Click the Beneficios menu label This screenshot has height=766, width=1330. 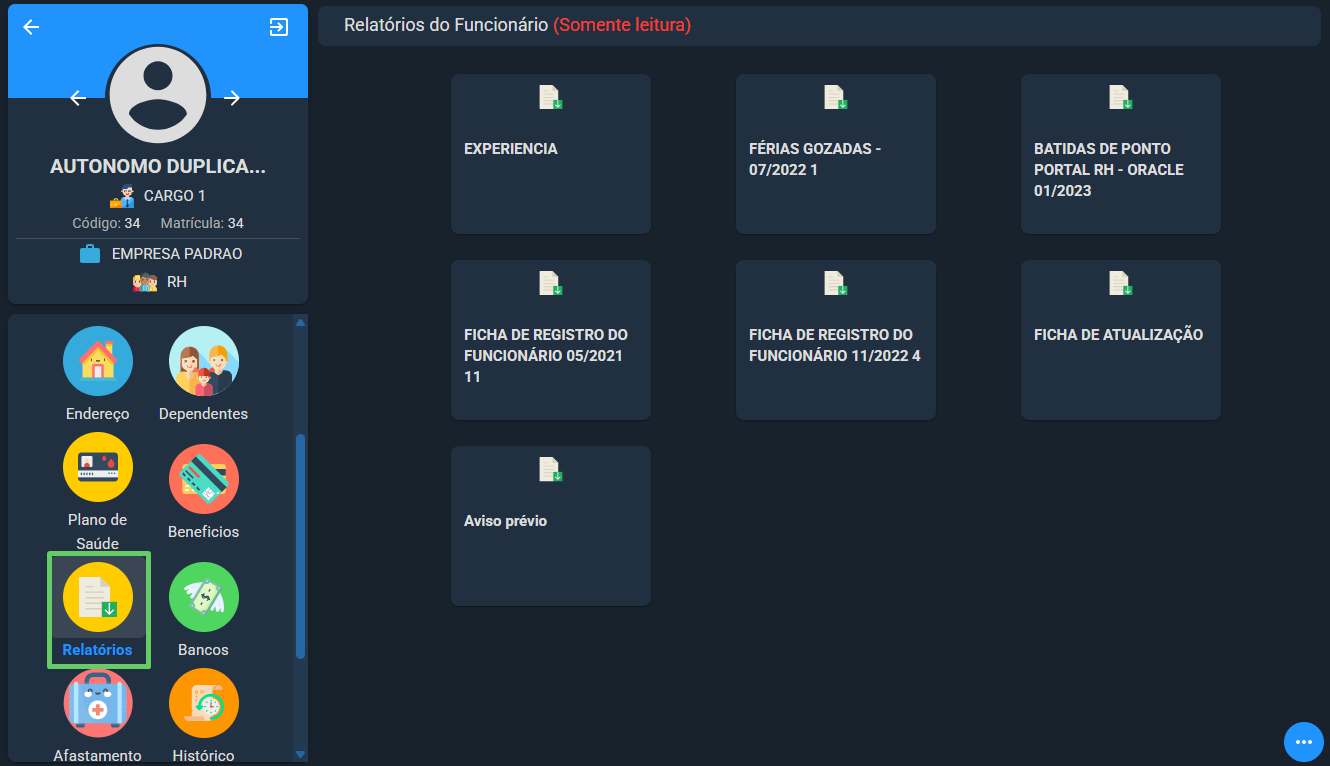(204, 532)
